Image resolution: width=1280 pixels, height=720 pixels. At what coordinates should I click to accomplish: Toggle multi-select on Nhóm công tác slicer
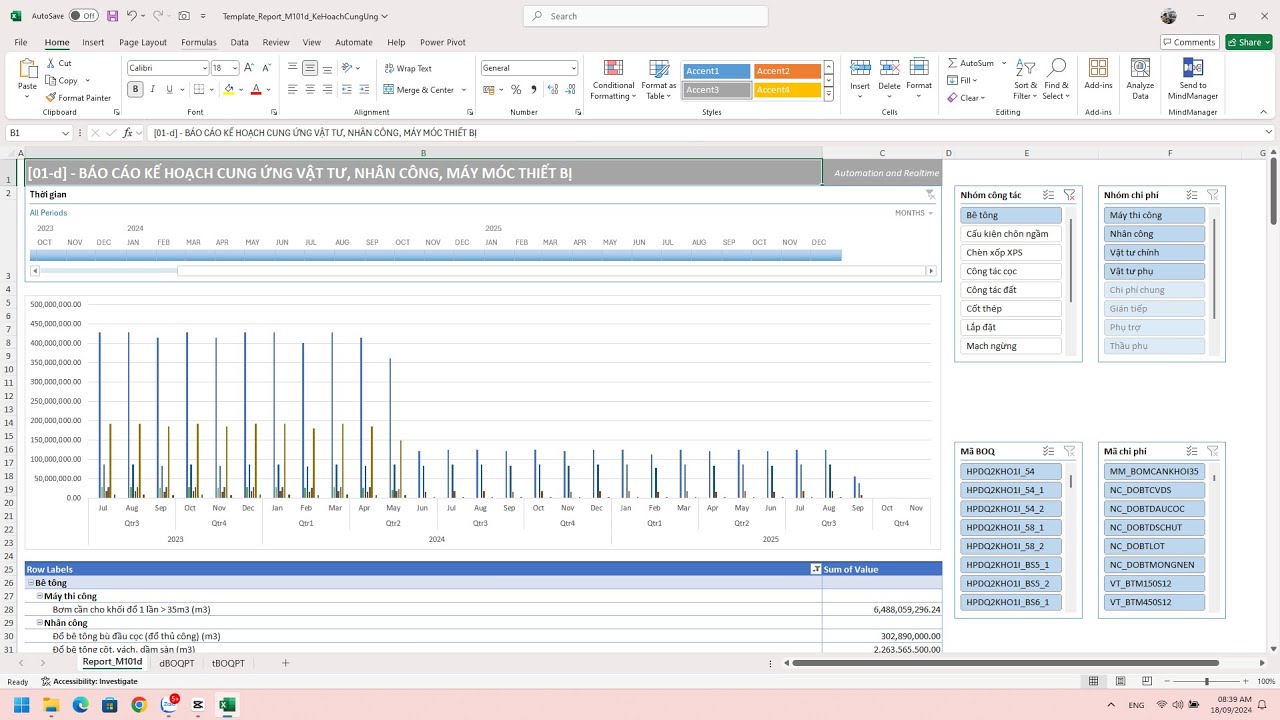[x=1048, y=195]
